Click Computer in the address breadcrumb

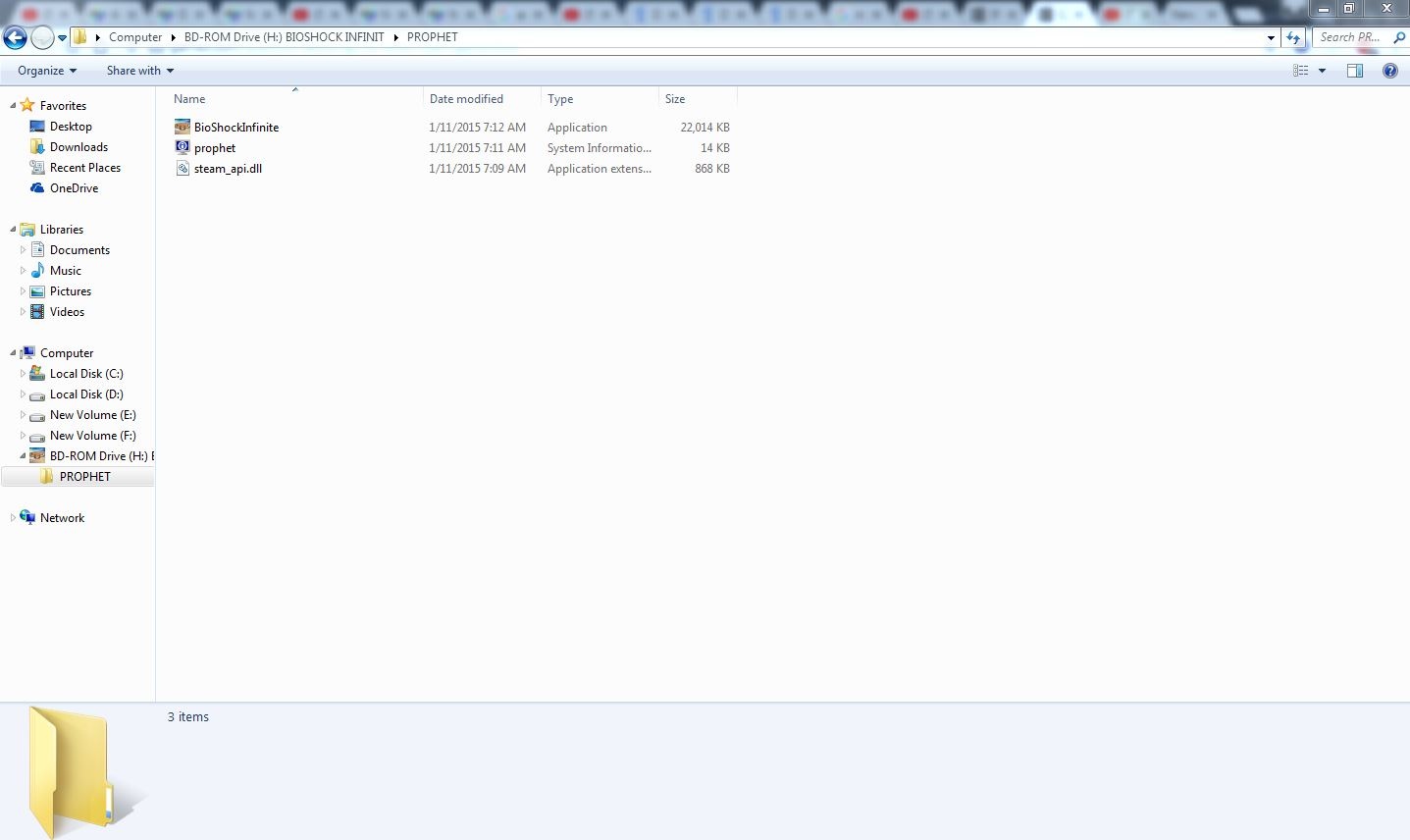[135, 37]
